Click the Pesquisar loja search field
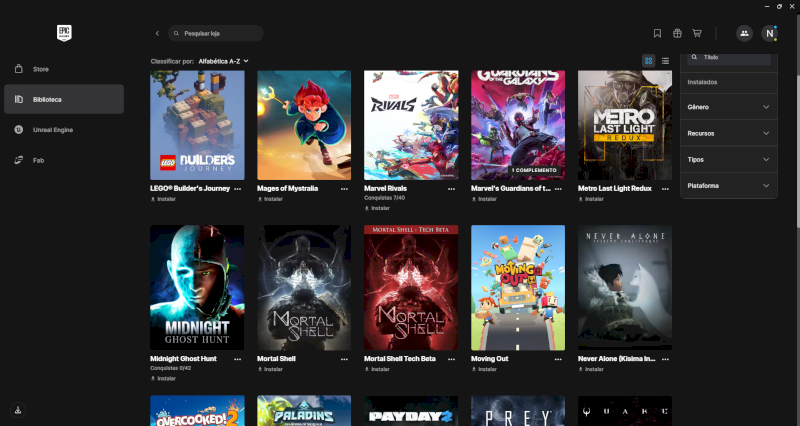800x426 pixels. (216, 33)
